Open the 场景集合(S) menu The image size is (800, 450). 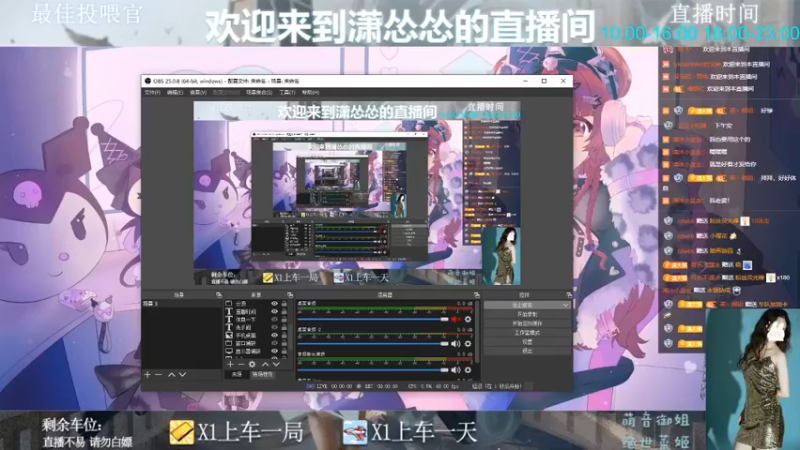259,92
